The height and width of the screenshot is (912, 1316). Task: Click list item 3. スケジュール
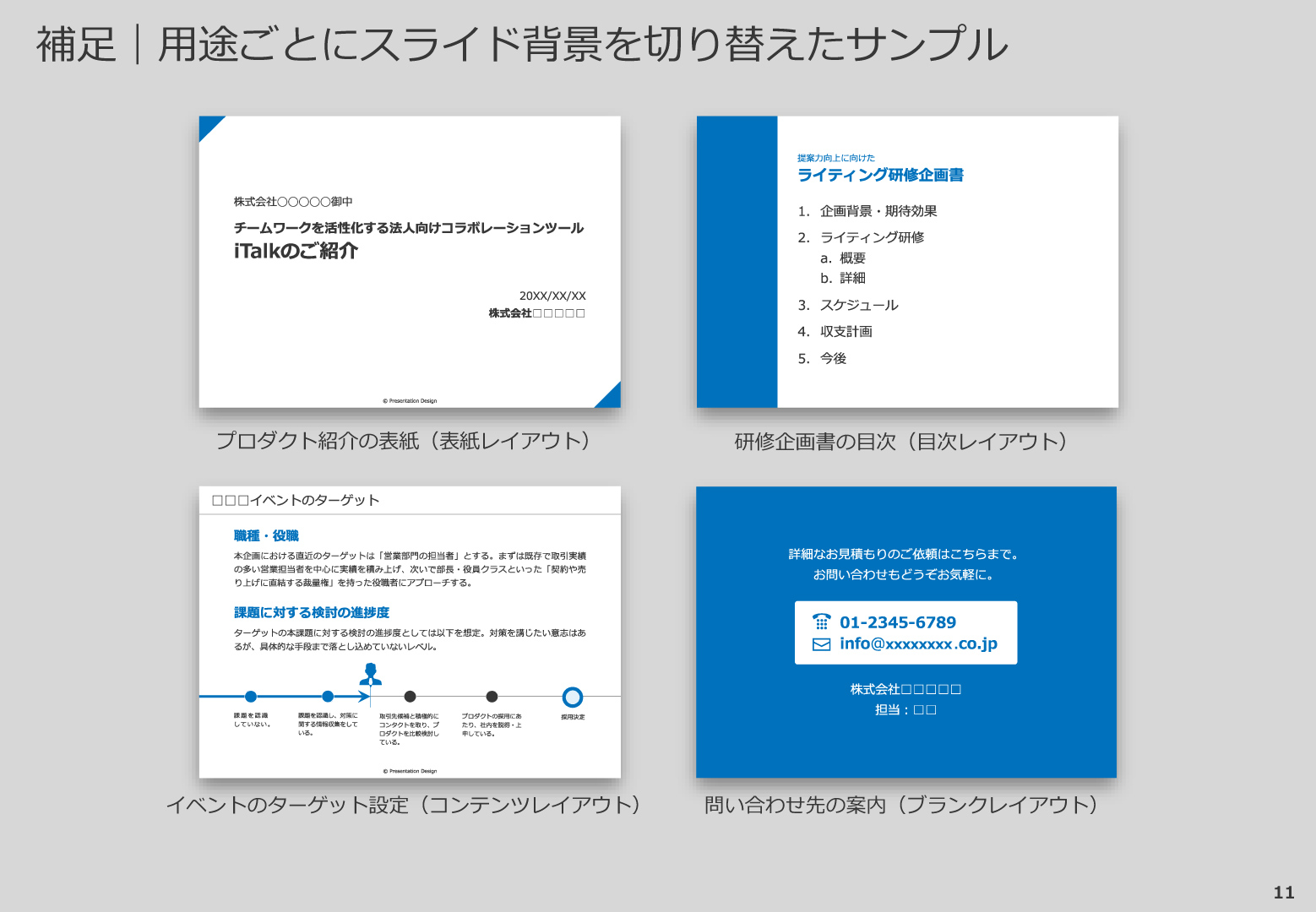pos(848,305)
